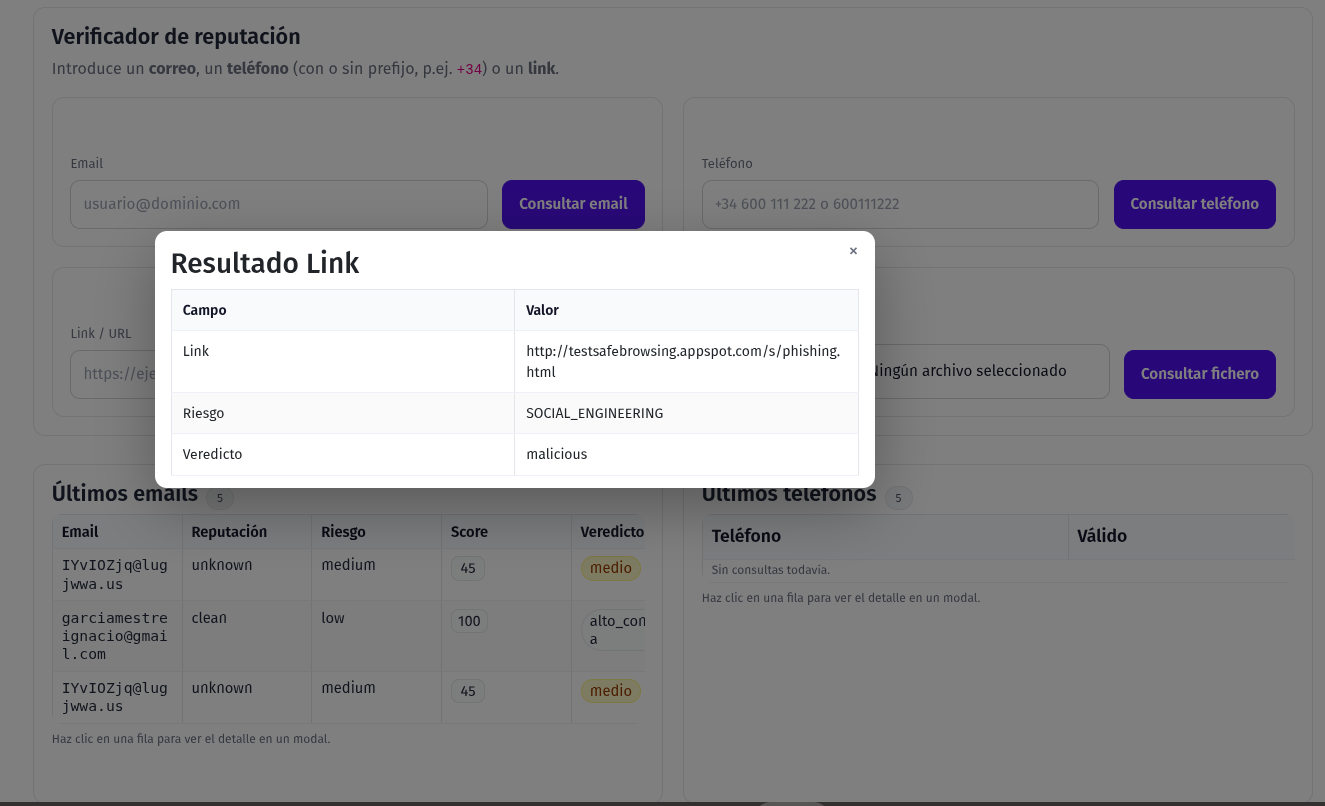
Task: Focus the Email input field
Action: click(x=278, y=204)
